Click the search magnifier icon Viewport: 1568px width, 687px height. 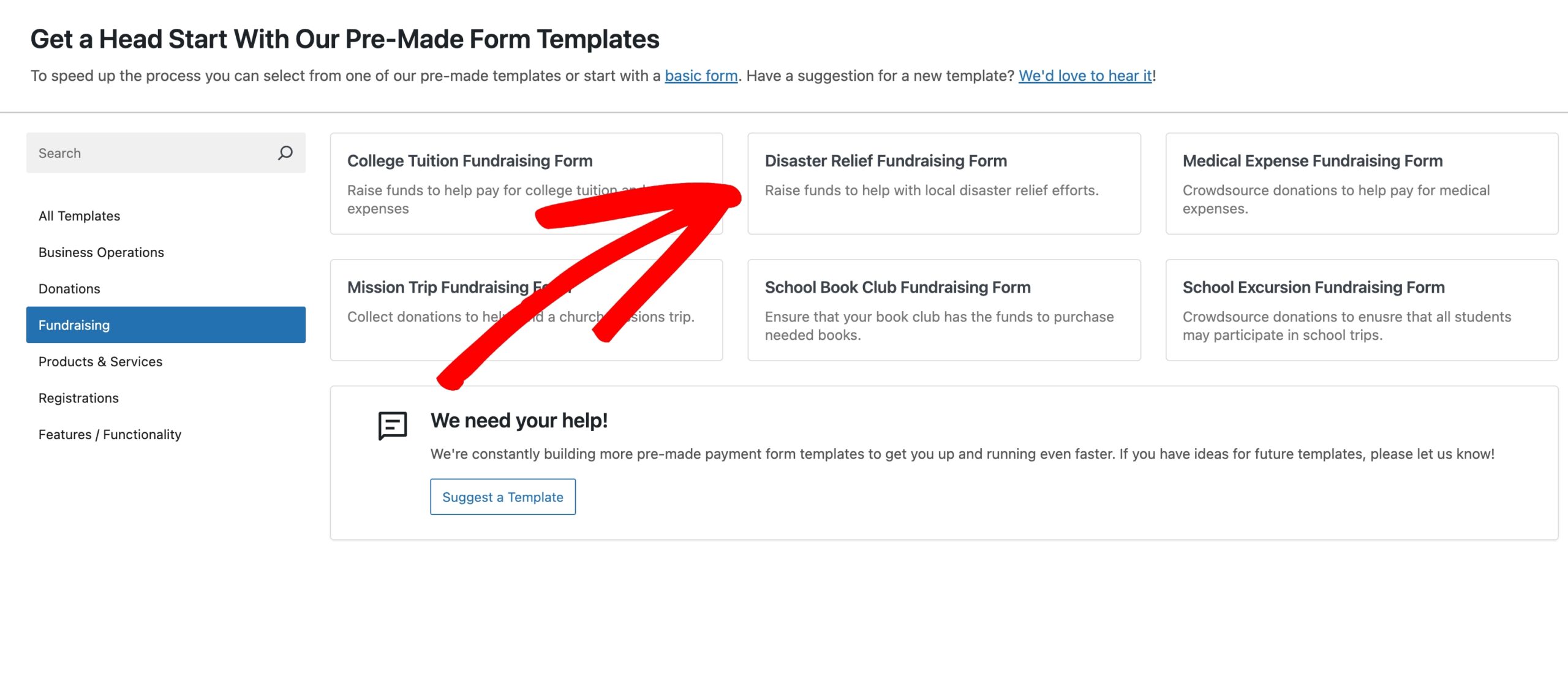click(x=285, y=152)
